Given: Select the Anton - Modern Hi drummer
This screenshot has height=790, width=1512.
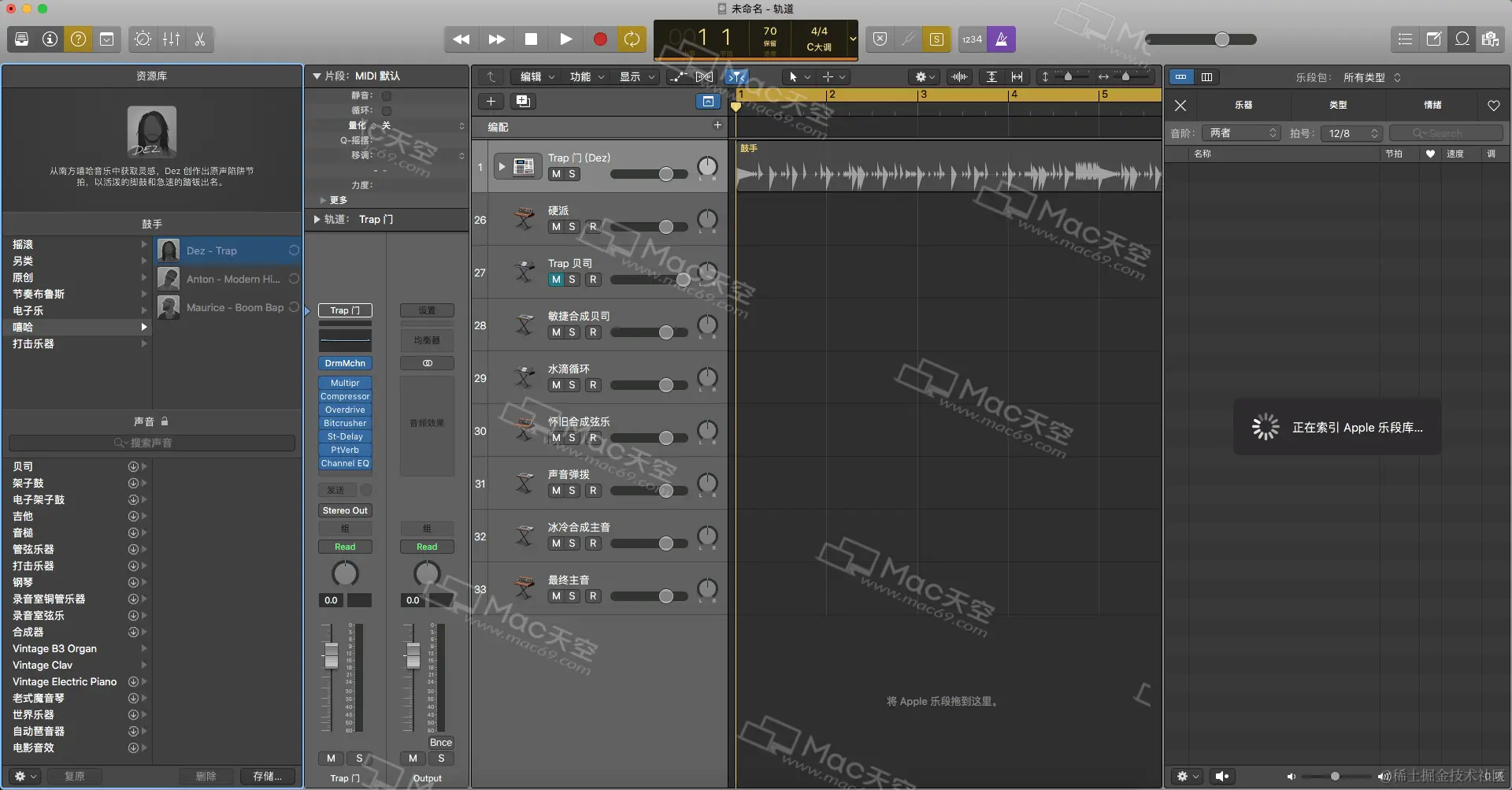Looking at the screenshot, I should click(228, 279).
